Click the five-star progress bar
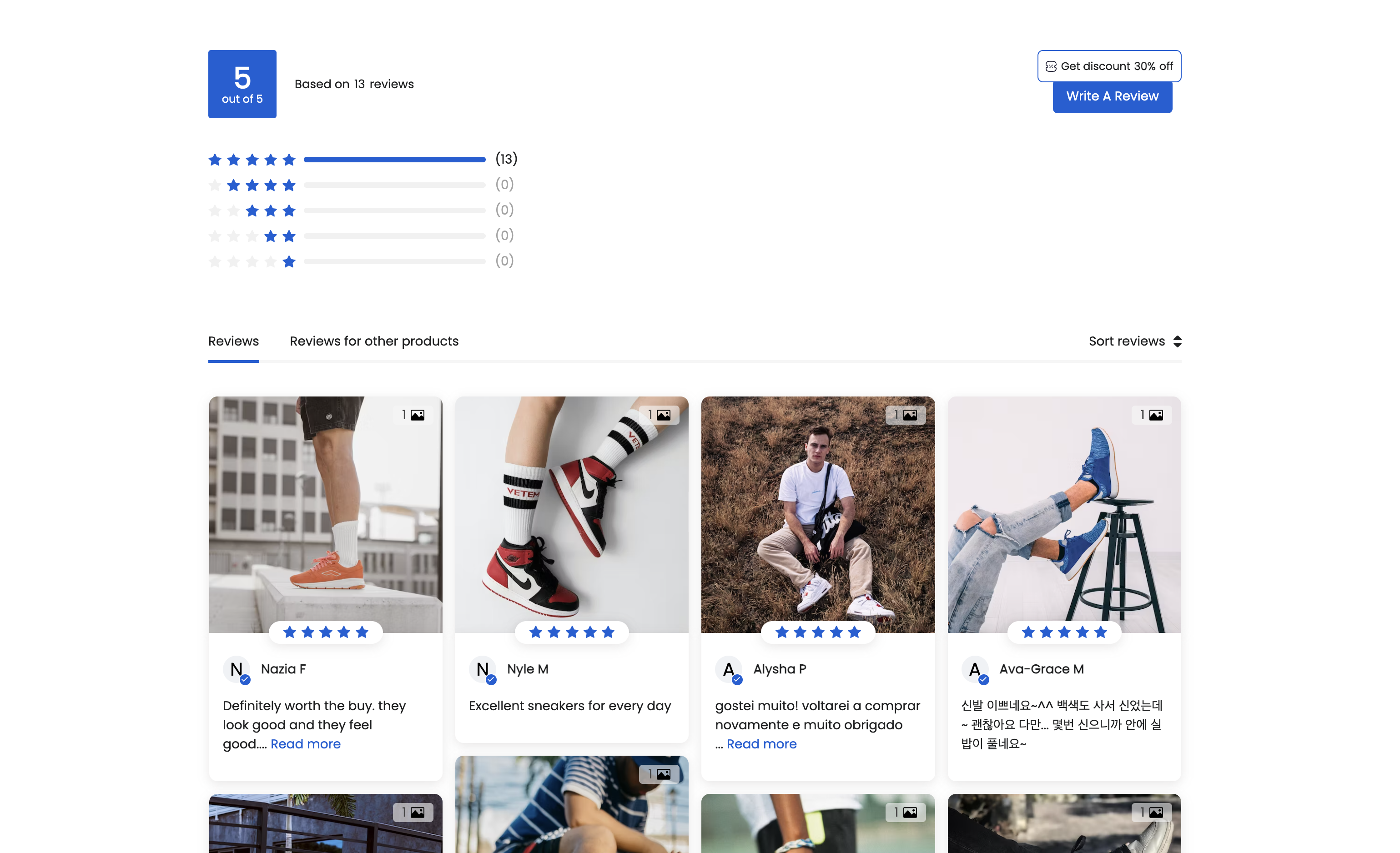This screenshot has width=1400, height=853. click(x=394, y=160)
